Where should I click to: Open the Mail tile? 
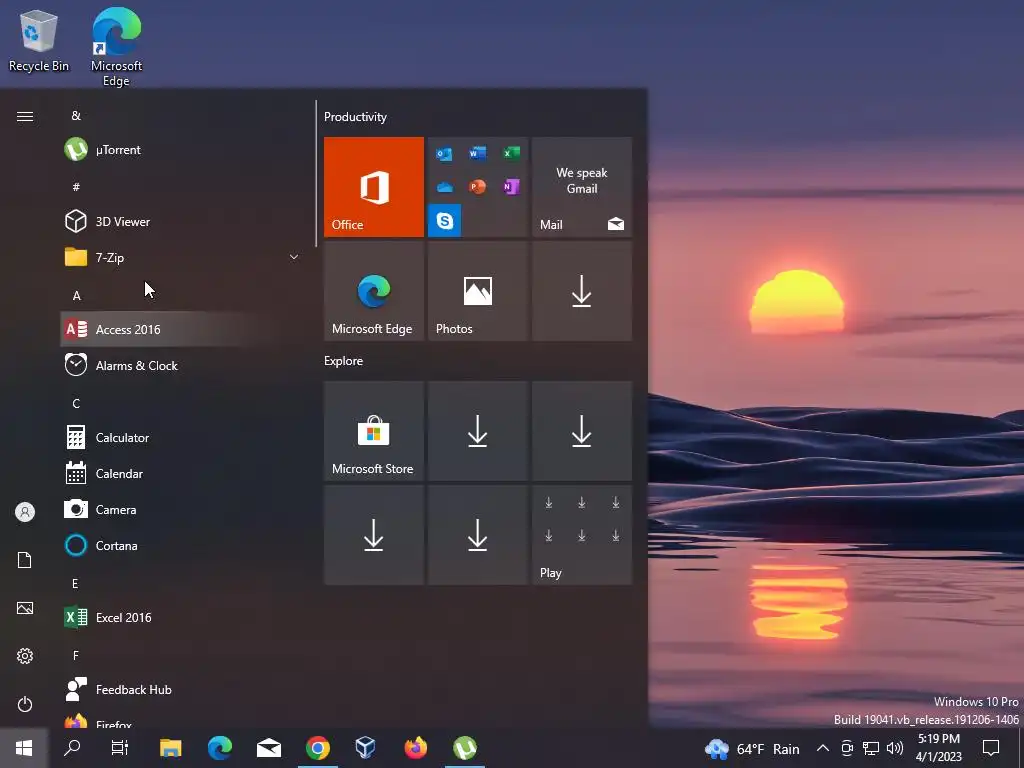click(582, 187)
